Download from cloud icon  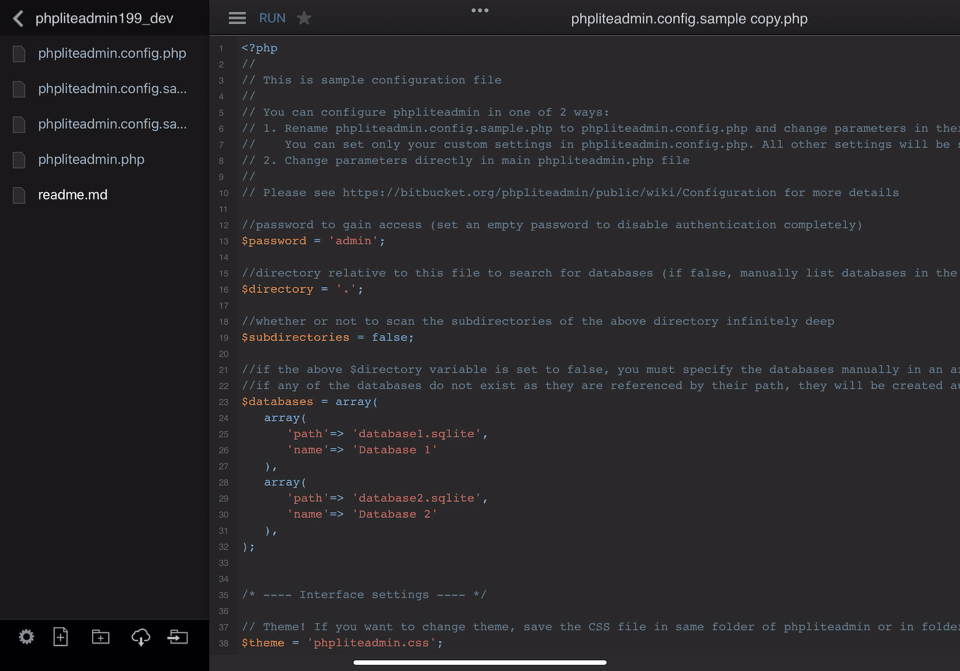[141, 637]
